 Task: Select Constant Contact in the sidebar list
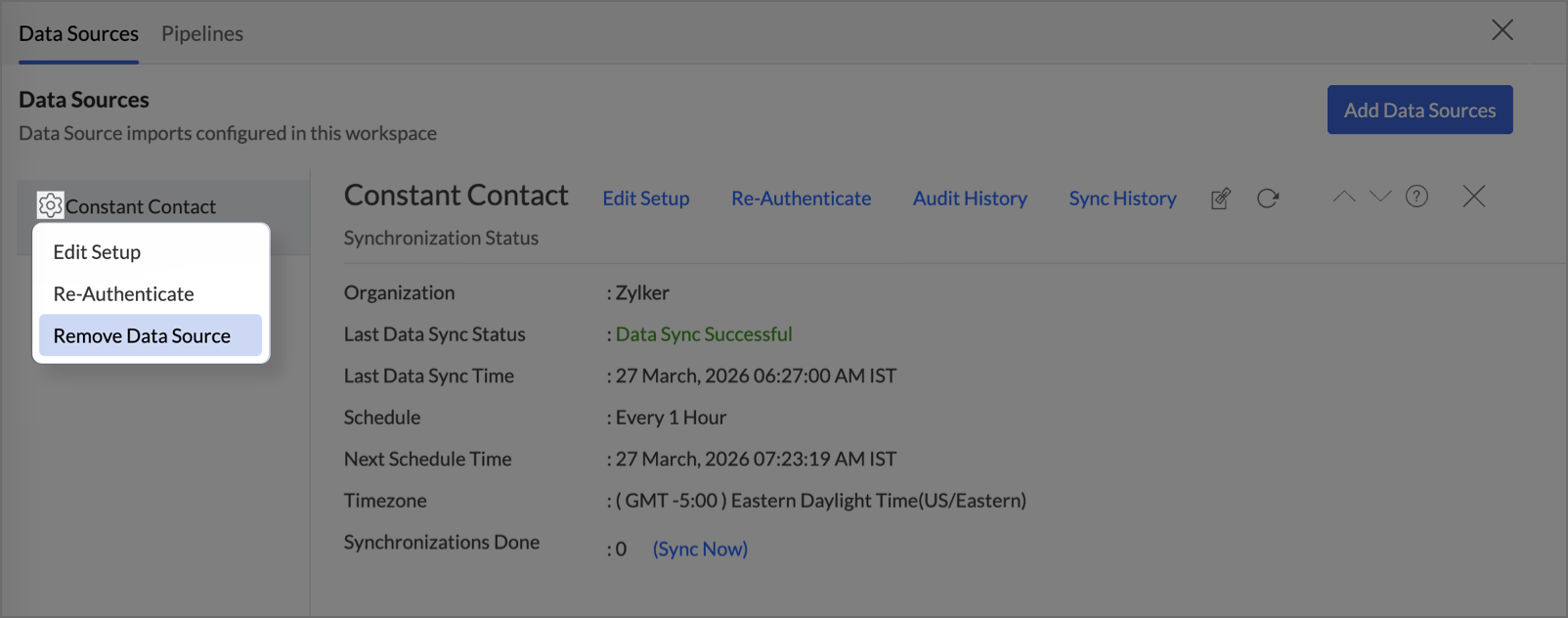click(x=141, y=206)
